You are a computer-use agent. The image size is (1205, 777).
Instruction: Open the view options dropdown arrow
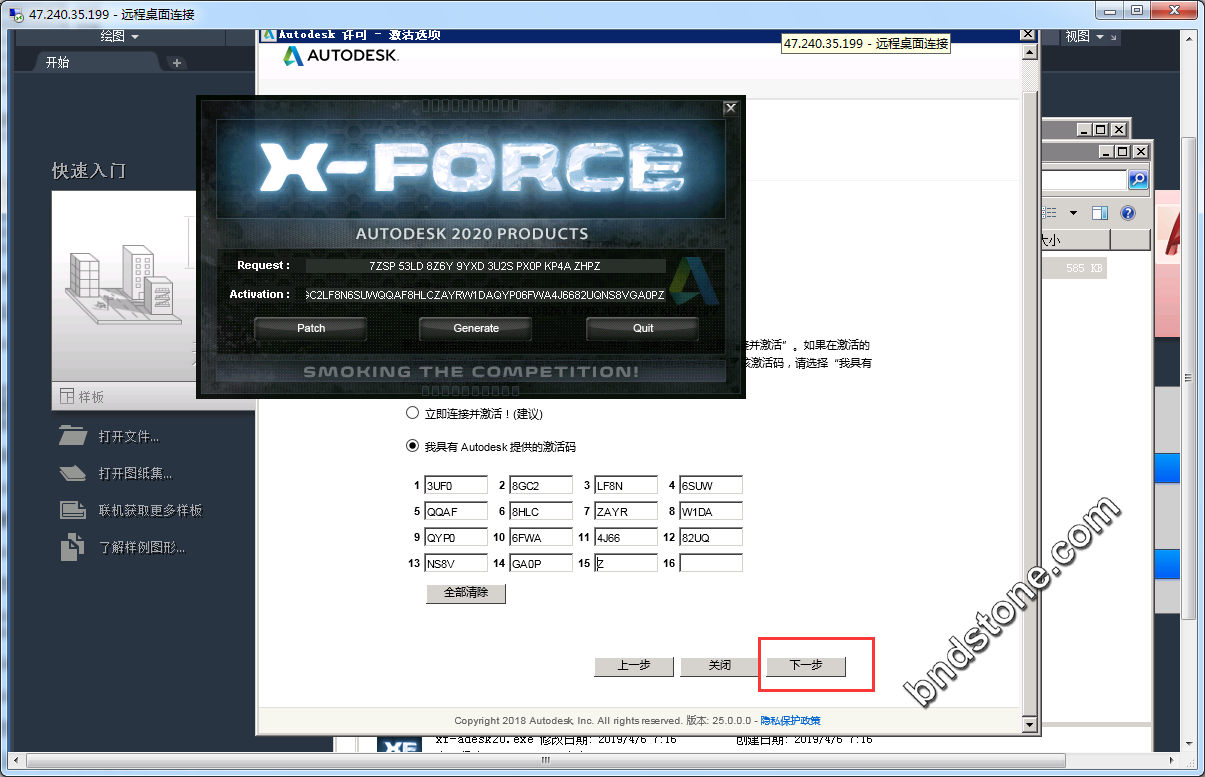tap(1073, 213)
